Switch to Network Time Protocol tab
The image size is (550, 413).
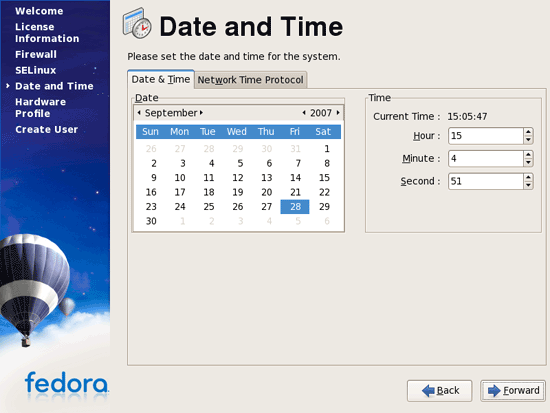click(x=250, y=80)
